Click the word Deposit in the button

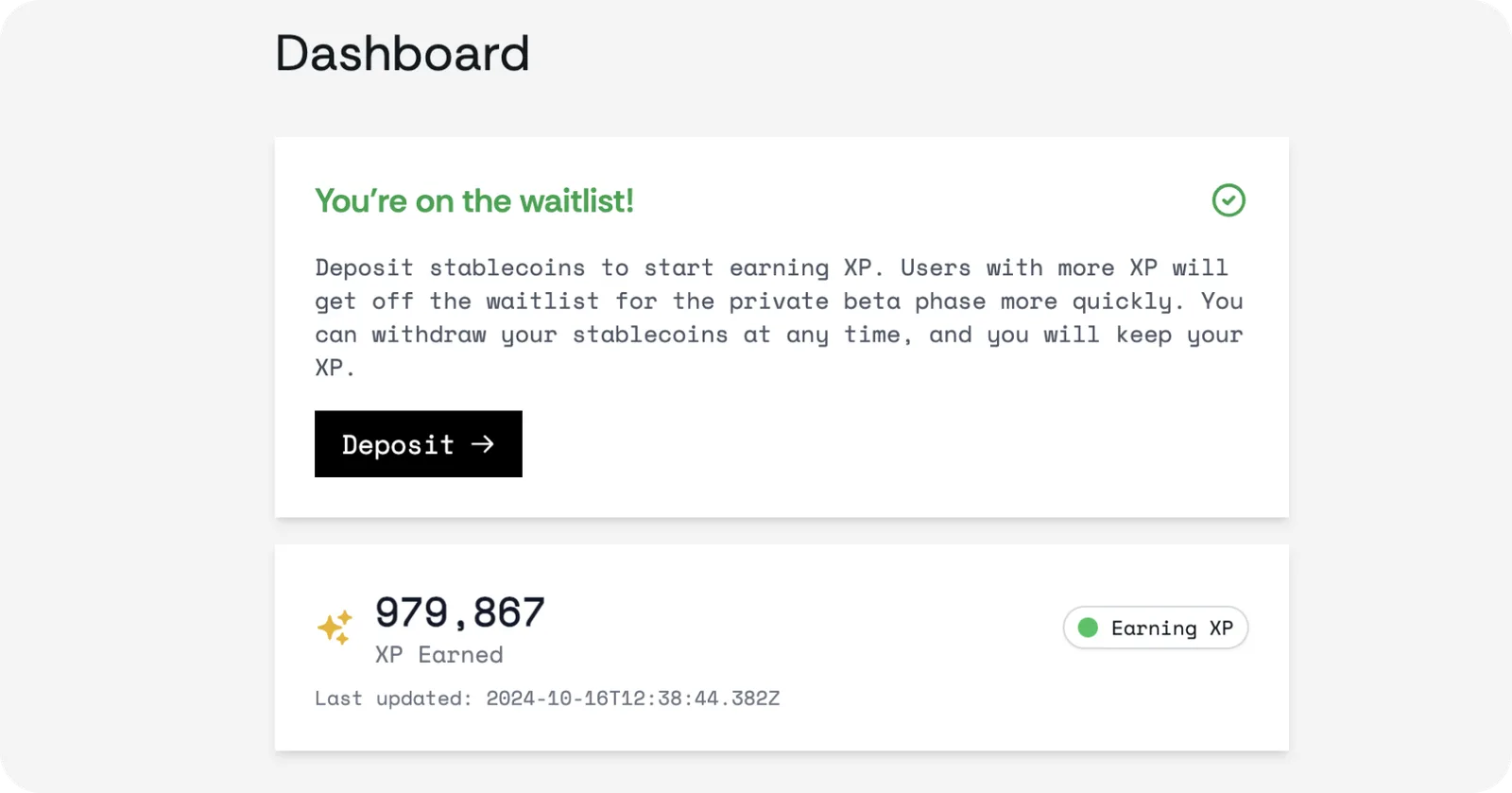[398, 444]
